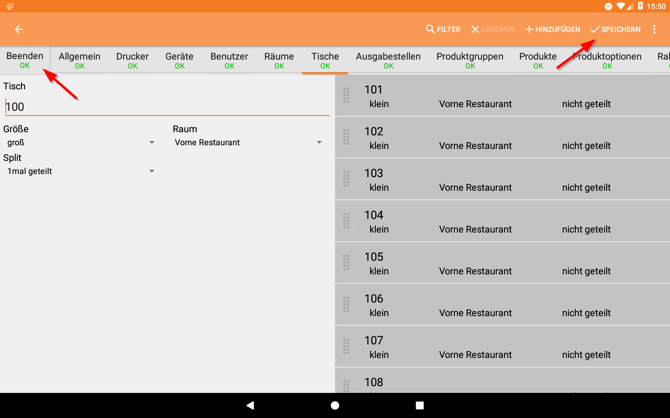This screenshot has width=670, height=418.
Task: Go to the Beenden tab
Action: [x=25, y=60]
